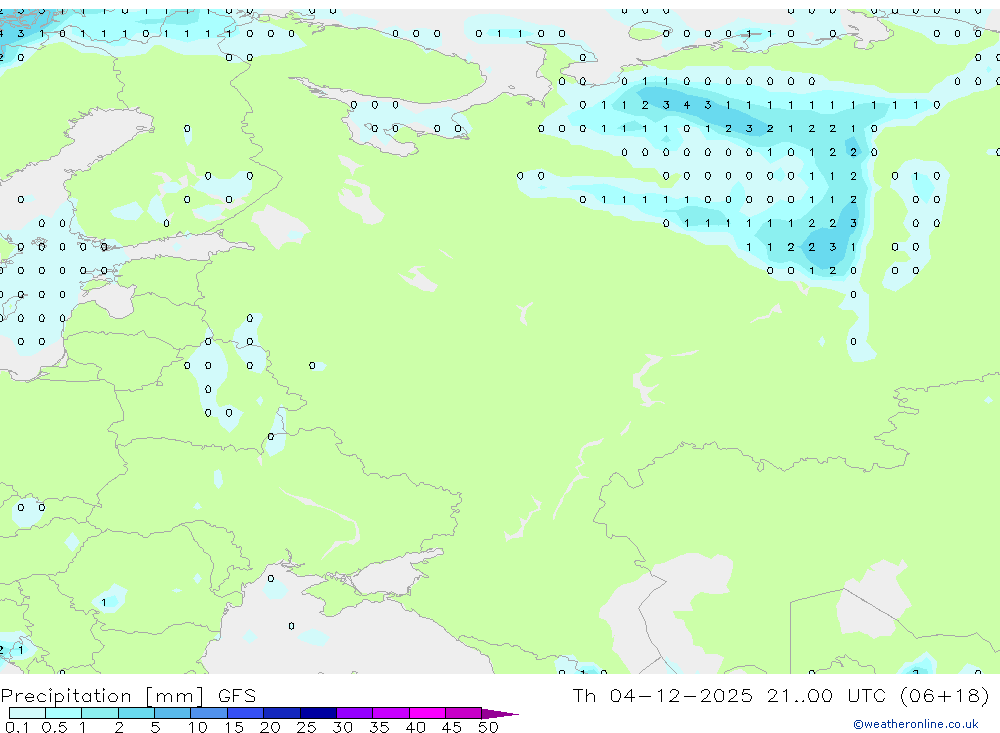Select the 35–40 mm violet legend swatch
1000x733 pixels.
pos(391,713)
